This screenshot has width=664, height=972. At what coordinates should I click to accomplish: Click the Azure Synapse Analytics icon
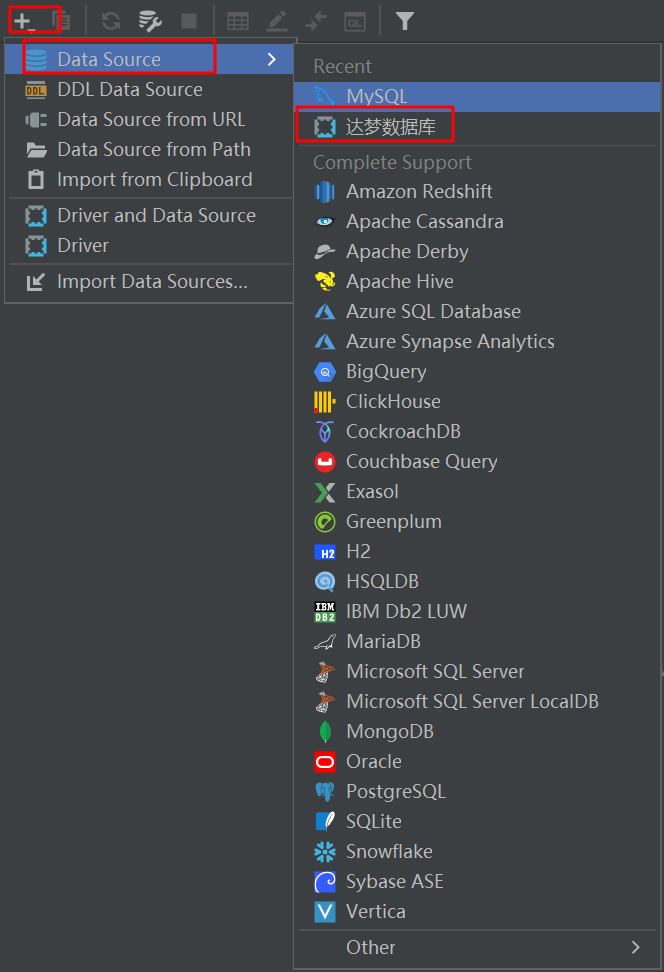tap(325, 342)
